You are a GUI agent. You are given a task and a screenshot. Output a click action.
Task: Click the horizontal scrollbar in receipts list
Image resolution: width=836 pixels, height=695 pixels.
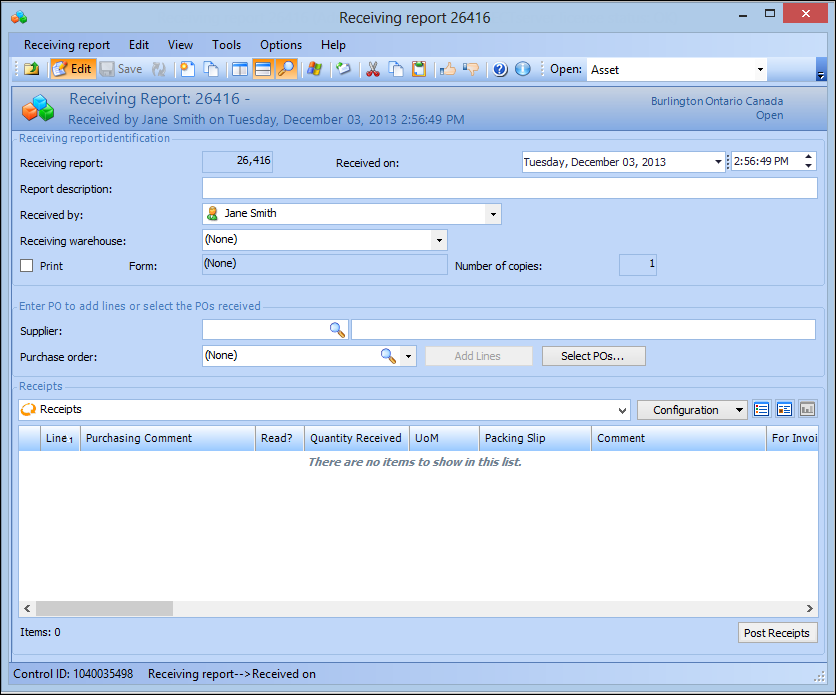point(104,608)
